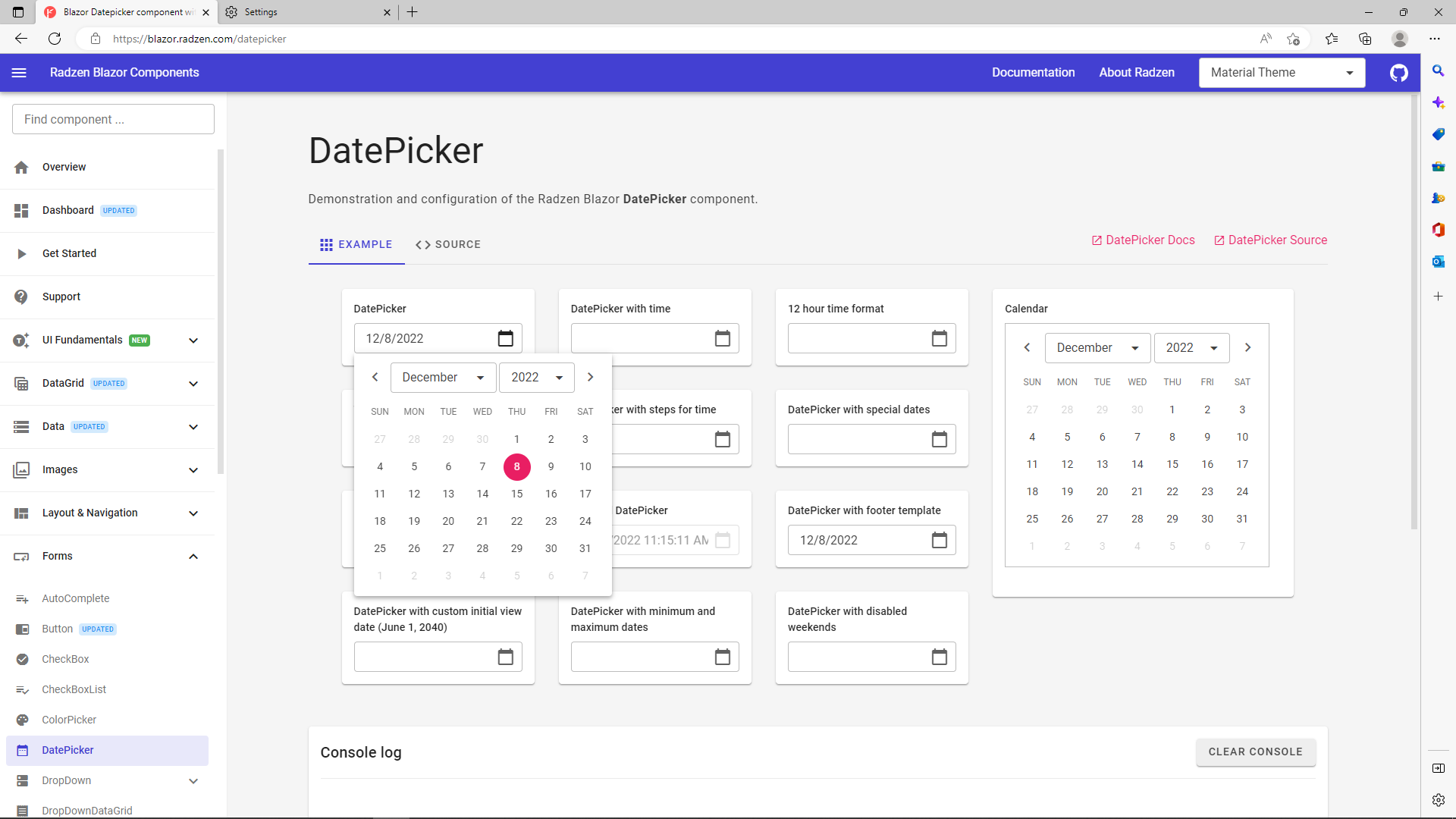Screen dimensions: 1456x819
Task: Go to next month in inline Calendar
Action: click(1247, 347)
